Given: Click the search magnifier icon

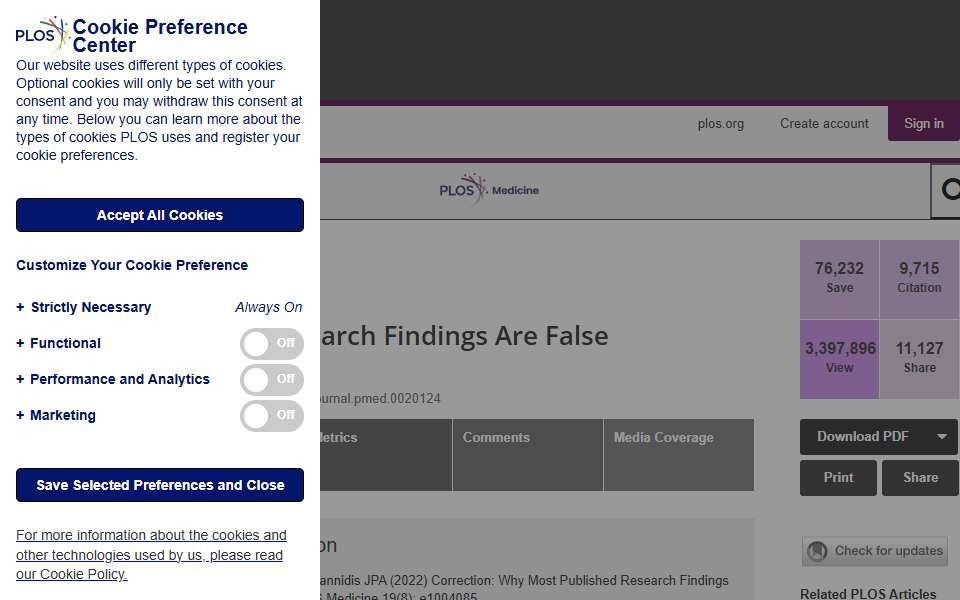Looking at the screenshot, I should (x=950, y=189).
